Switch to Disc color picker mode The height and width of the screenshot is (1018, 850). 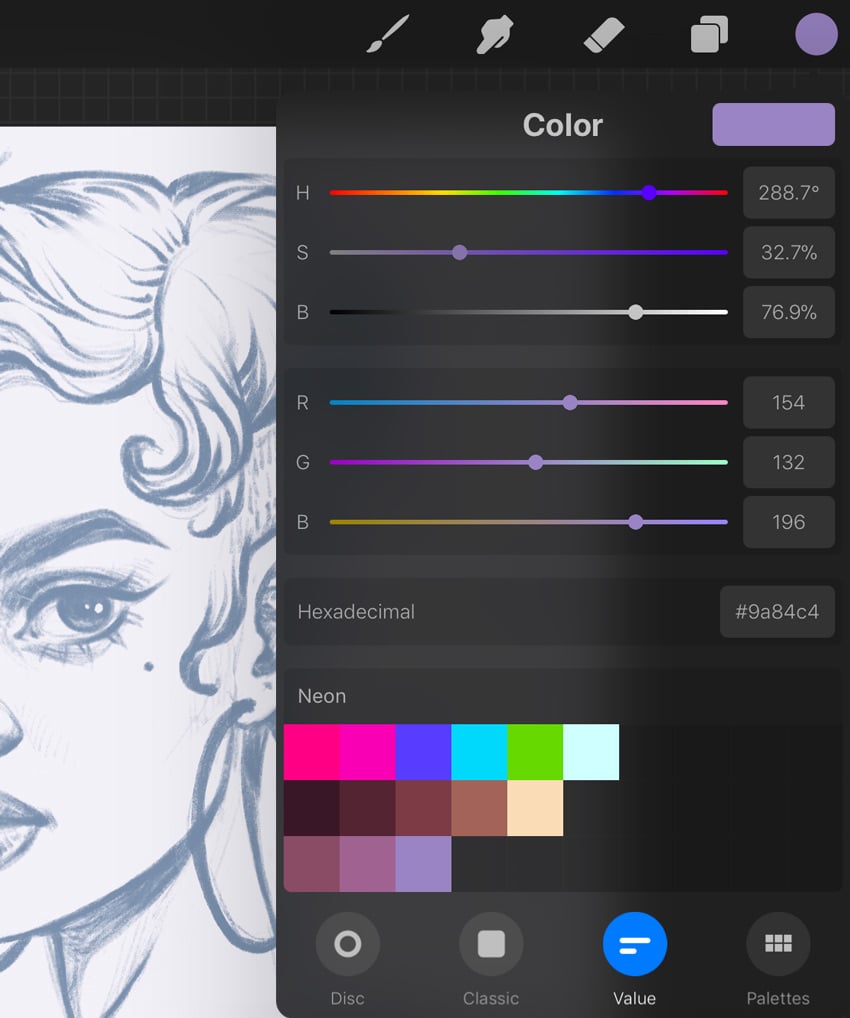347,943
